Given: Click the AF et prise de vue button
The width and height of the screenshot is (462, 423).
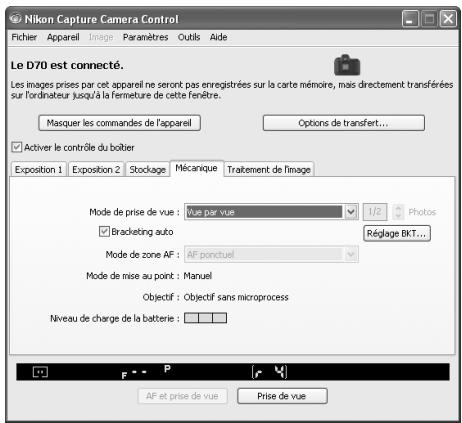Looking at the screenshot, I should (x=182, y=396).
